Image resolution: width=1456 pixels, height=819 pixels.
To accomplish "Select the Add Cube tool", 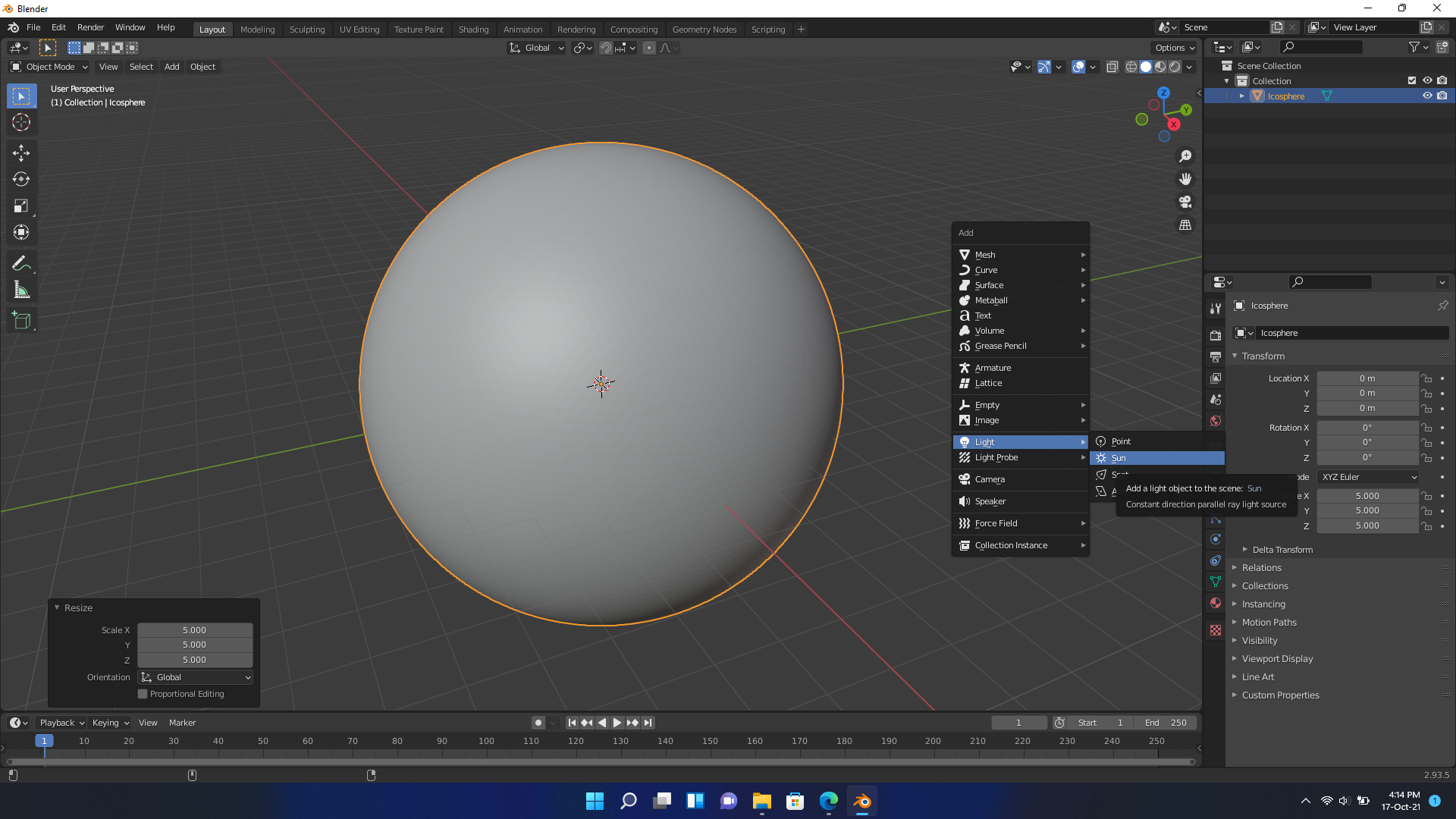I will coord(21,321).
